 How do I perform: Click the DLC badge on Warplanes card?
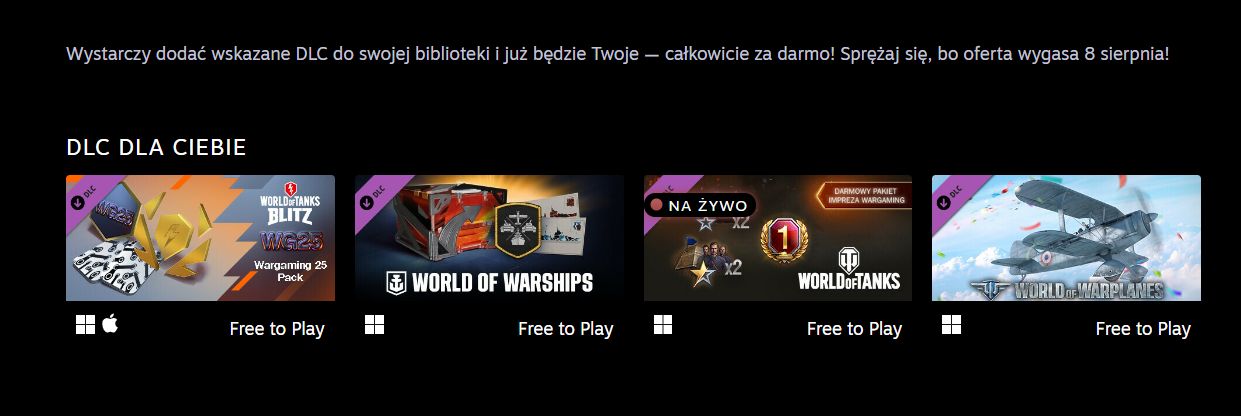pyautogui.click(x=947, y=191)
